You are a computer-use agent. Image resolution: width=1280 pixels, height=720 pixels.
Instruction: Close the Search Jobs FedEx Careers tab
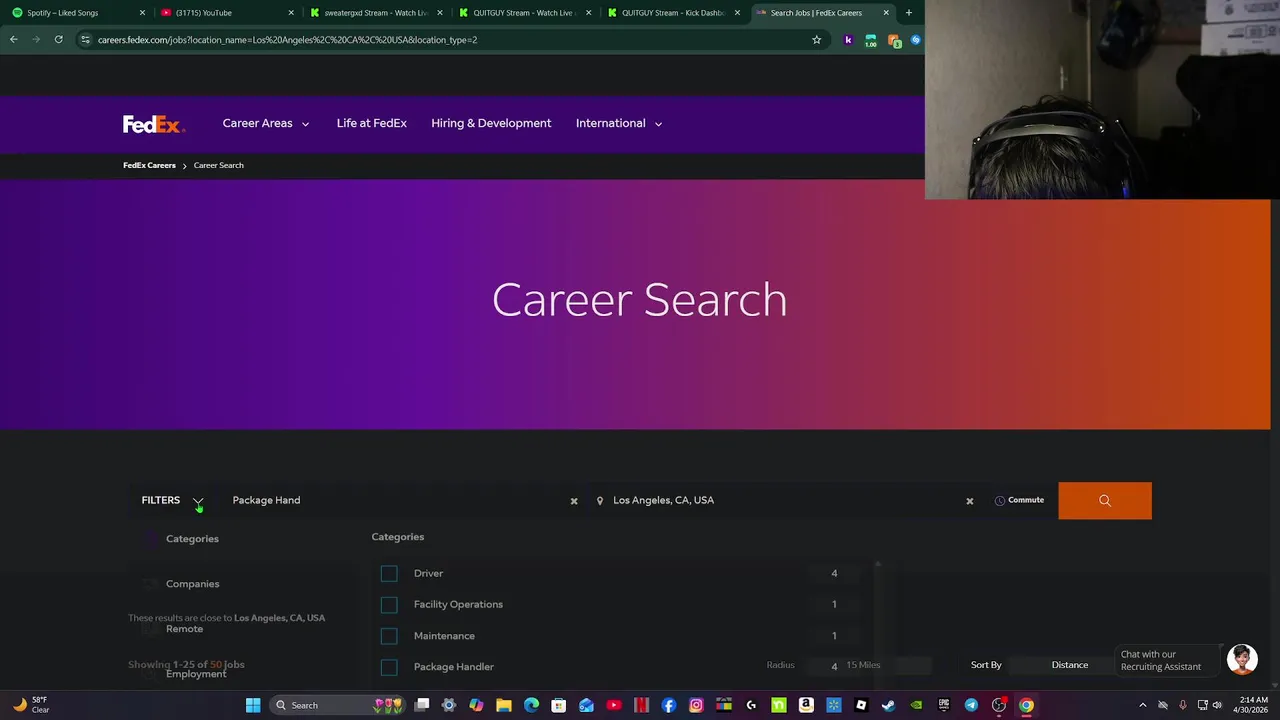click(886, 13)
